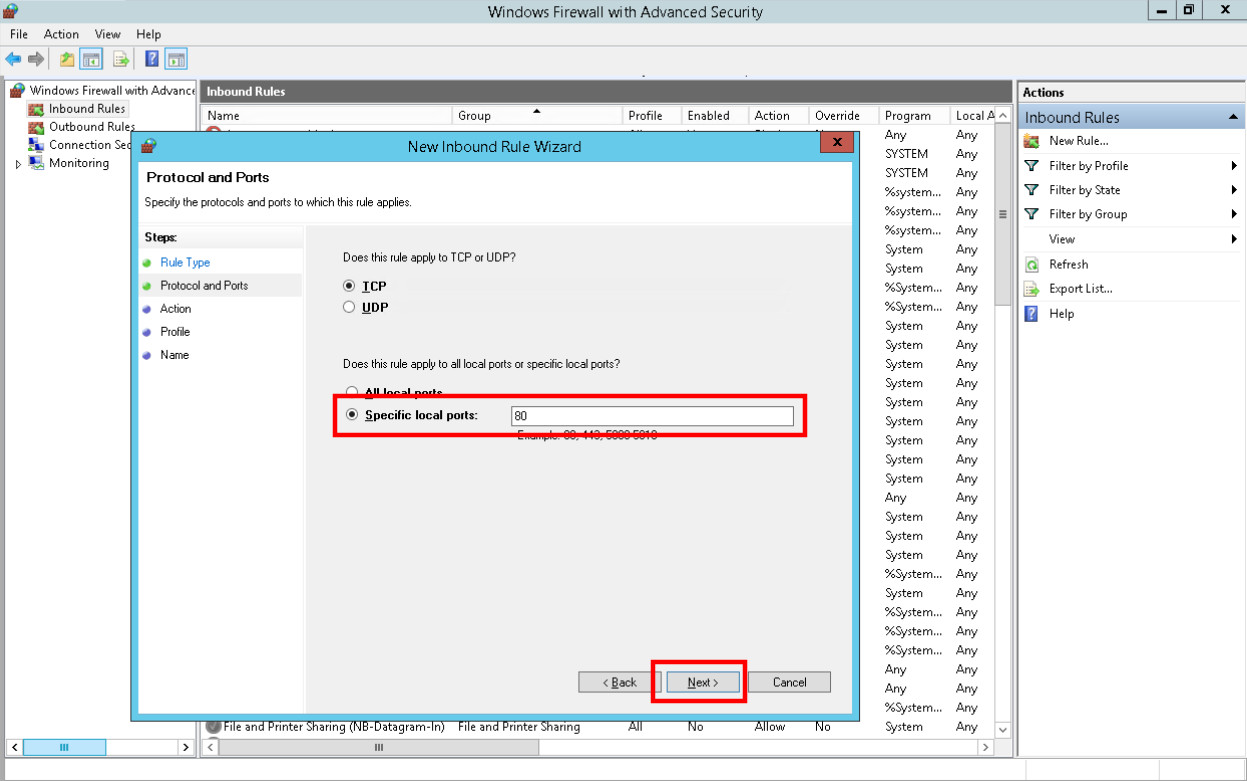Click the New Rule icon in Actions pane
Viewport: 1247px width, 781px height.
coord(1032,141)
